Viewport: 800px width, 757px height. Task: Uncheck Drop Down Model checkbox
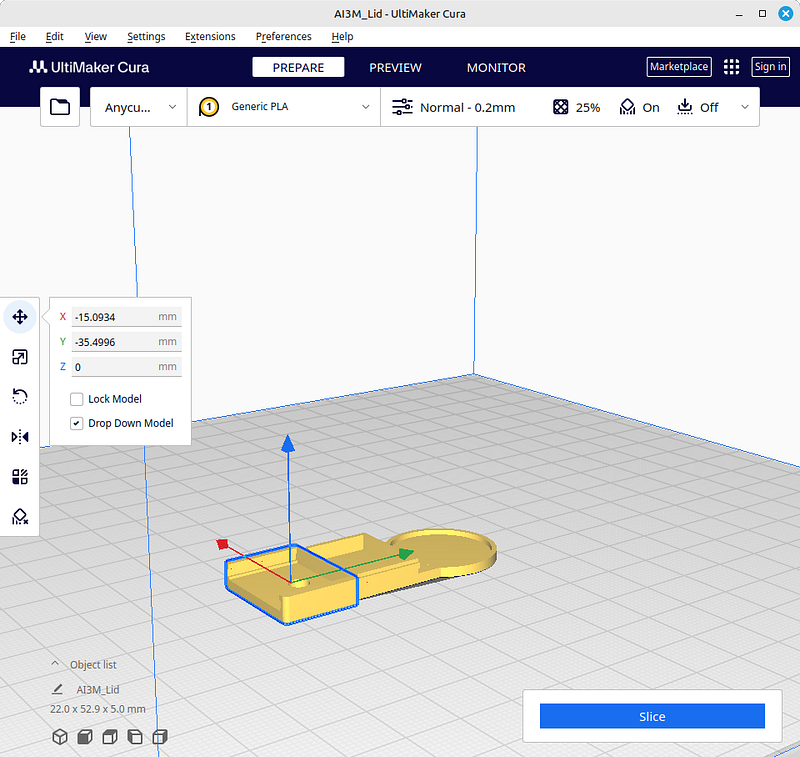pos(77,423)
